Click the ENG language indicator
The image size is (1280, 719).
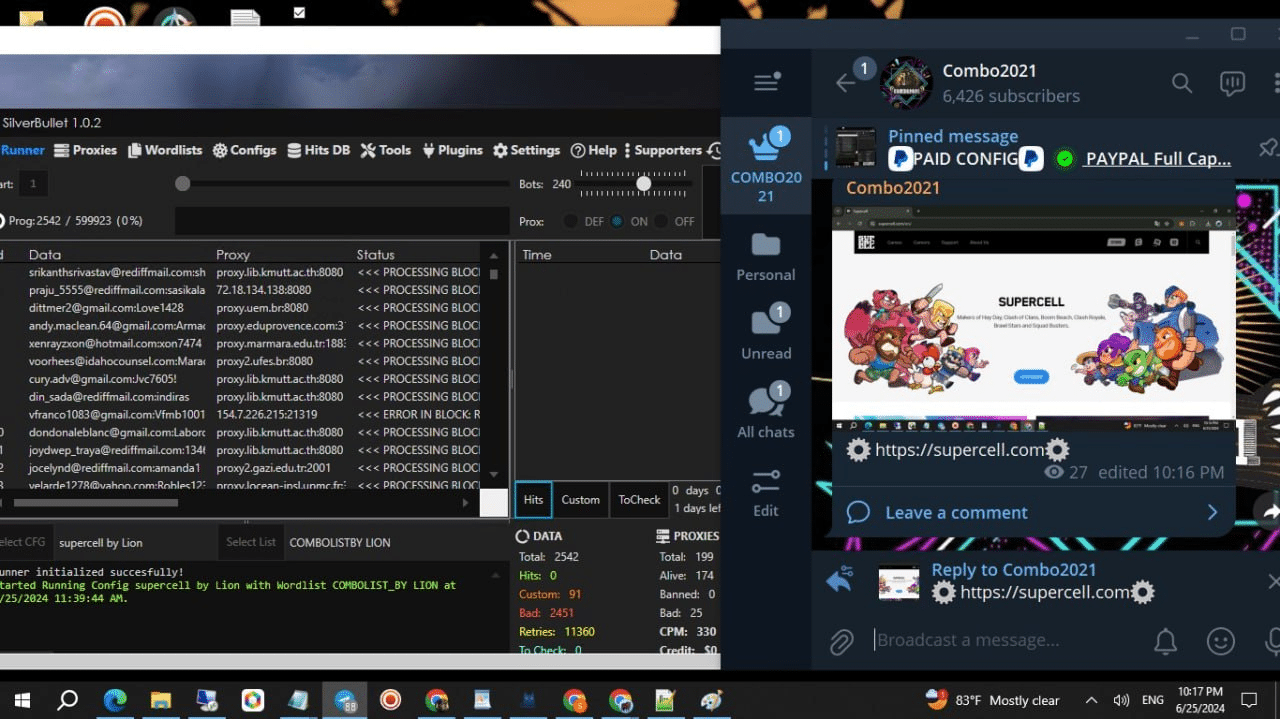coord(1153,700)
